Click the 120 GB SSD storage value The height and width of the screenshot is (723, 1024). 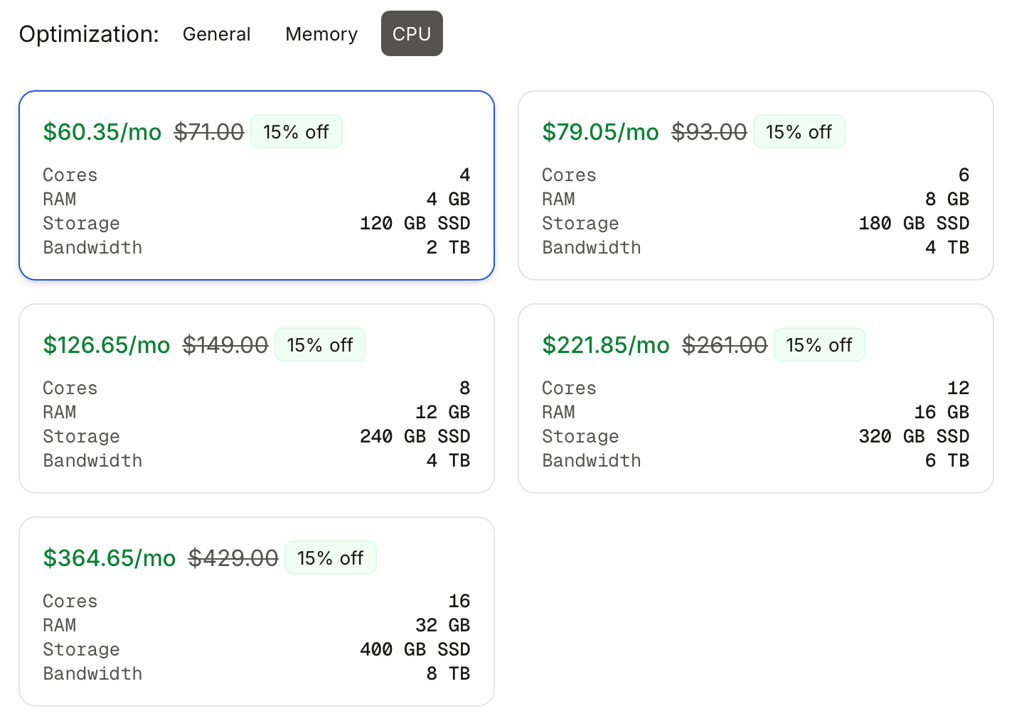coord(415,223)
